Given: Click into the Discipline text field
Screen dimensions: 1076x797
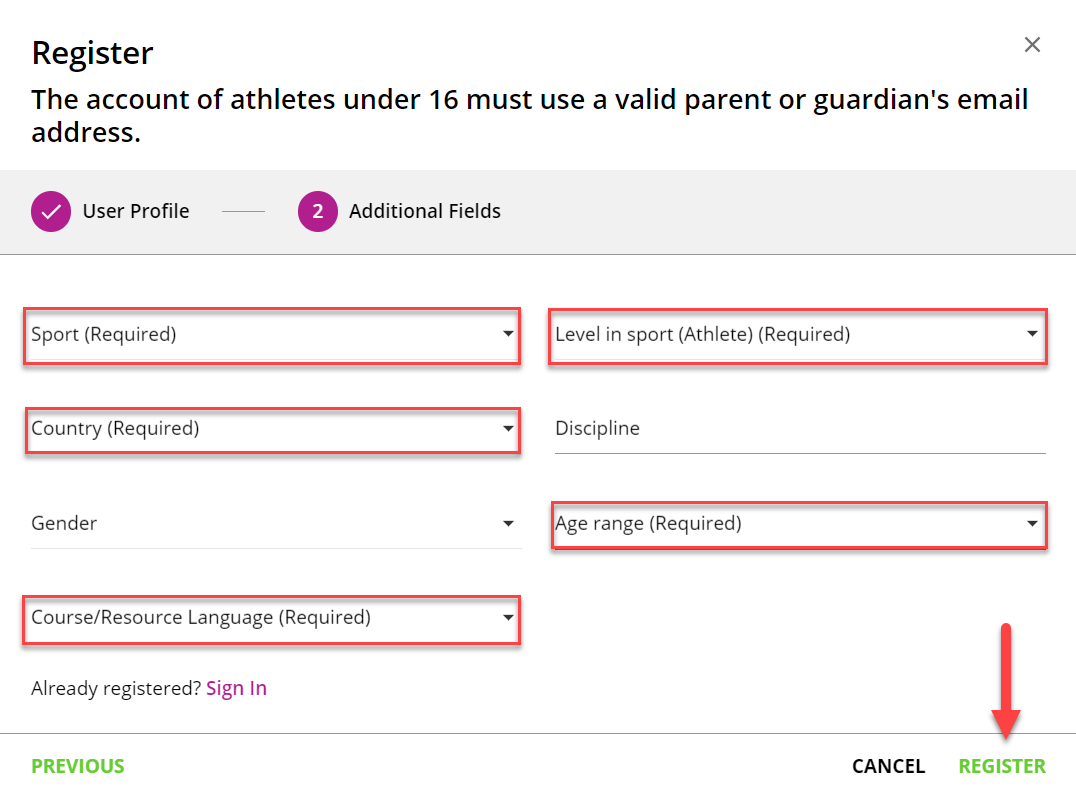Looking at the screenshot, I should 800,429.
